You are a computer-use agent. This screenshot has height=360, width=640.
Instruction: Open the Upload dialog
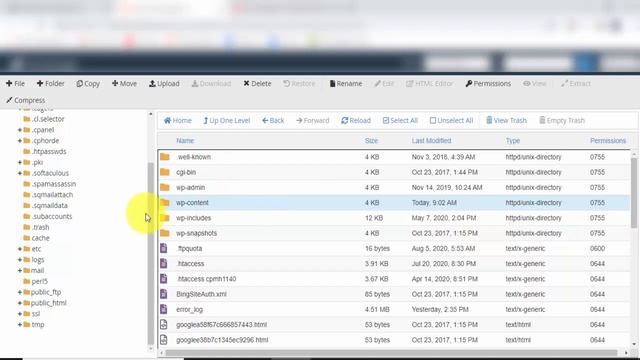point(164,84)
